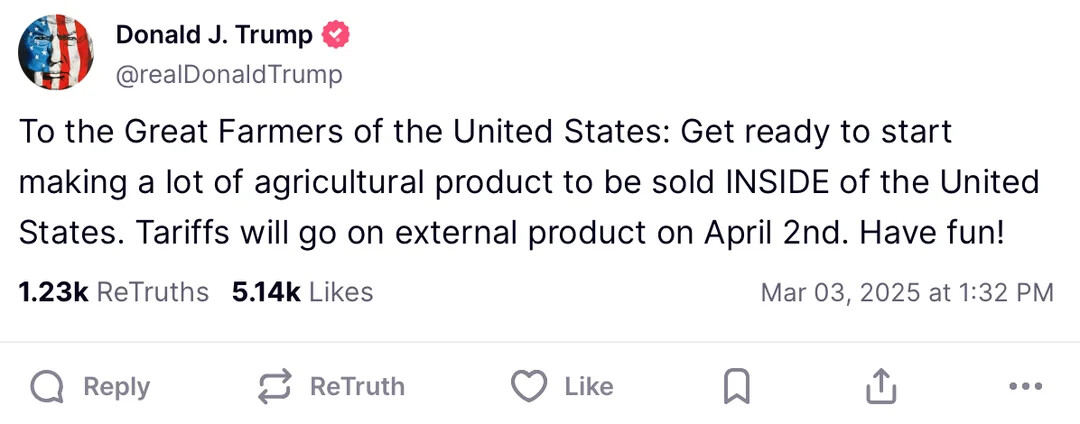
Task: Open the flag-painted profile avatar
Action: (56, 52)
